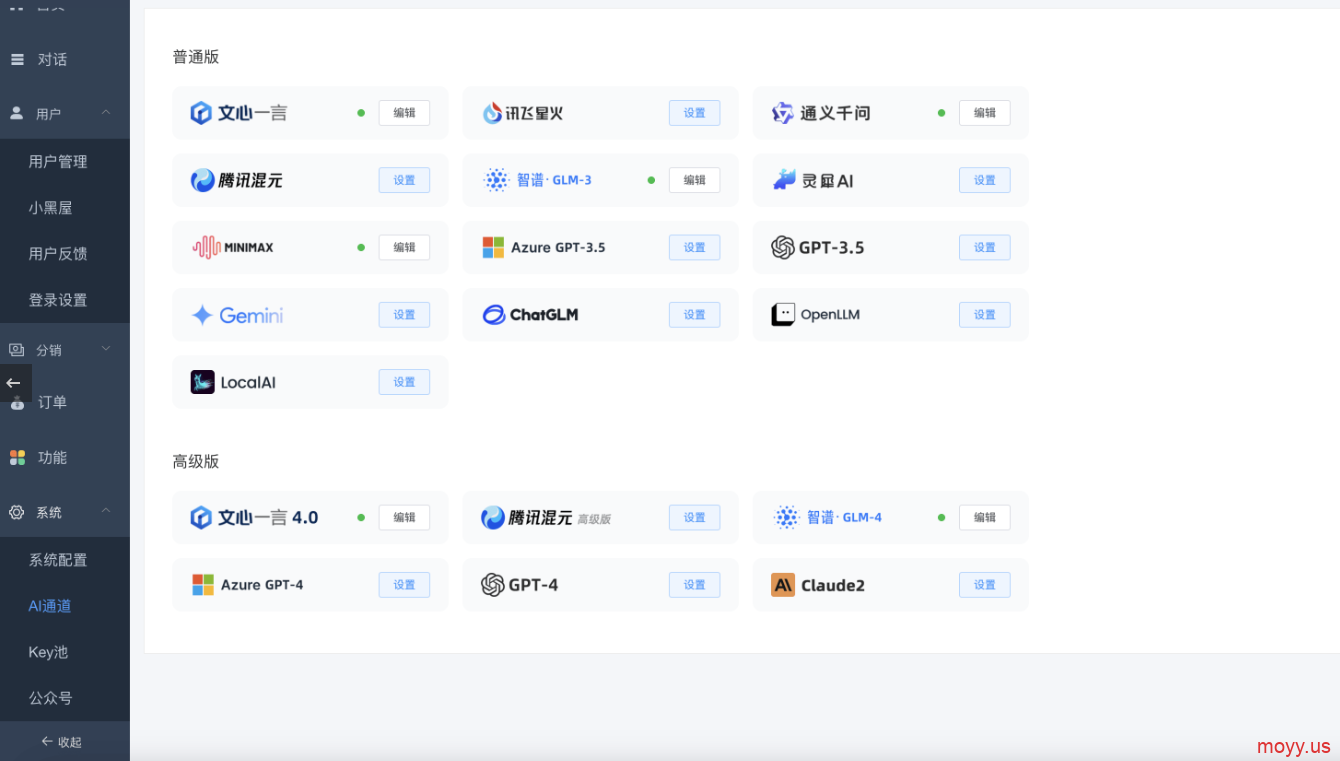The width and height of the screenshot is (1340, 761).
Task: Click the MINIMAX waveform logo
Action: (x=206, y=247)
